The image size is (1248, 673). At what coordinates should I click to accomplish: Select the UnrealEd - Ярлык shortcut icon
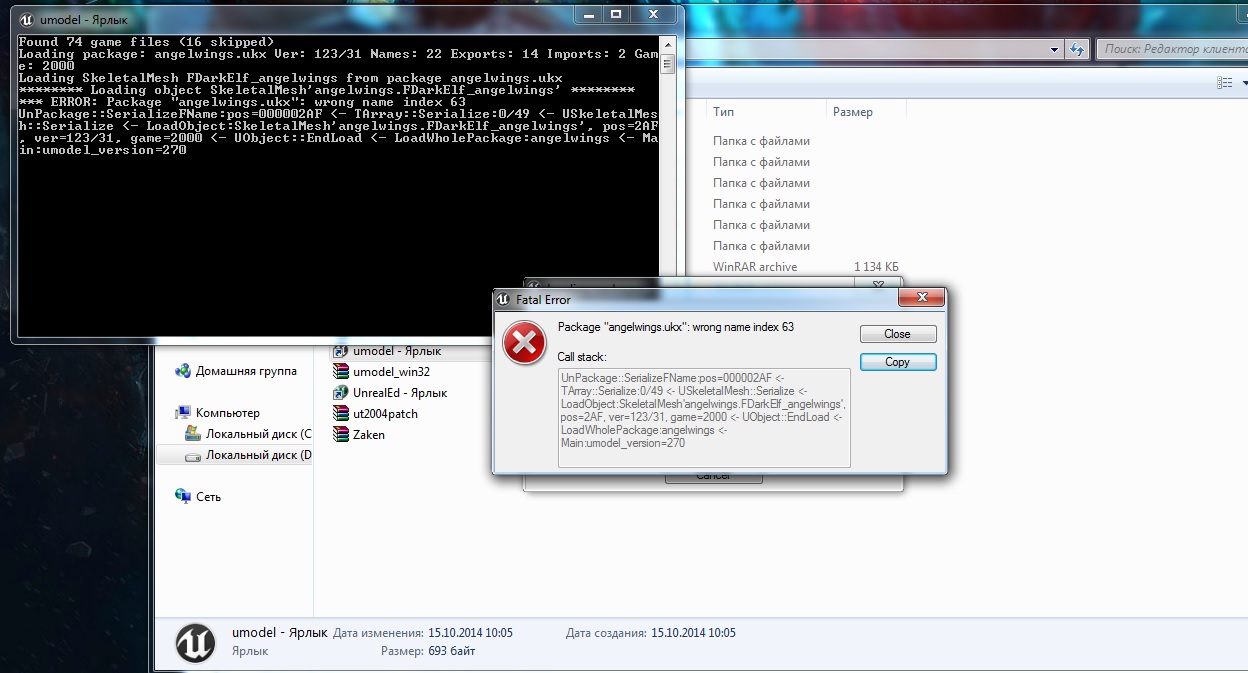coord(341,393)
